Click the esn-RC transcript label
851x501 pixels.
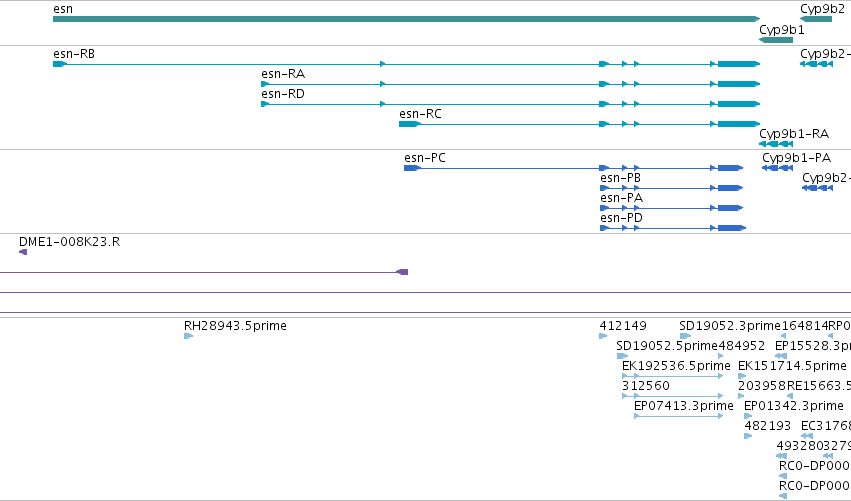click(420, 114)
